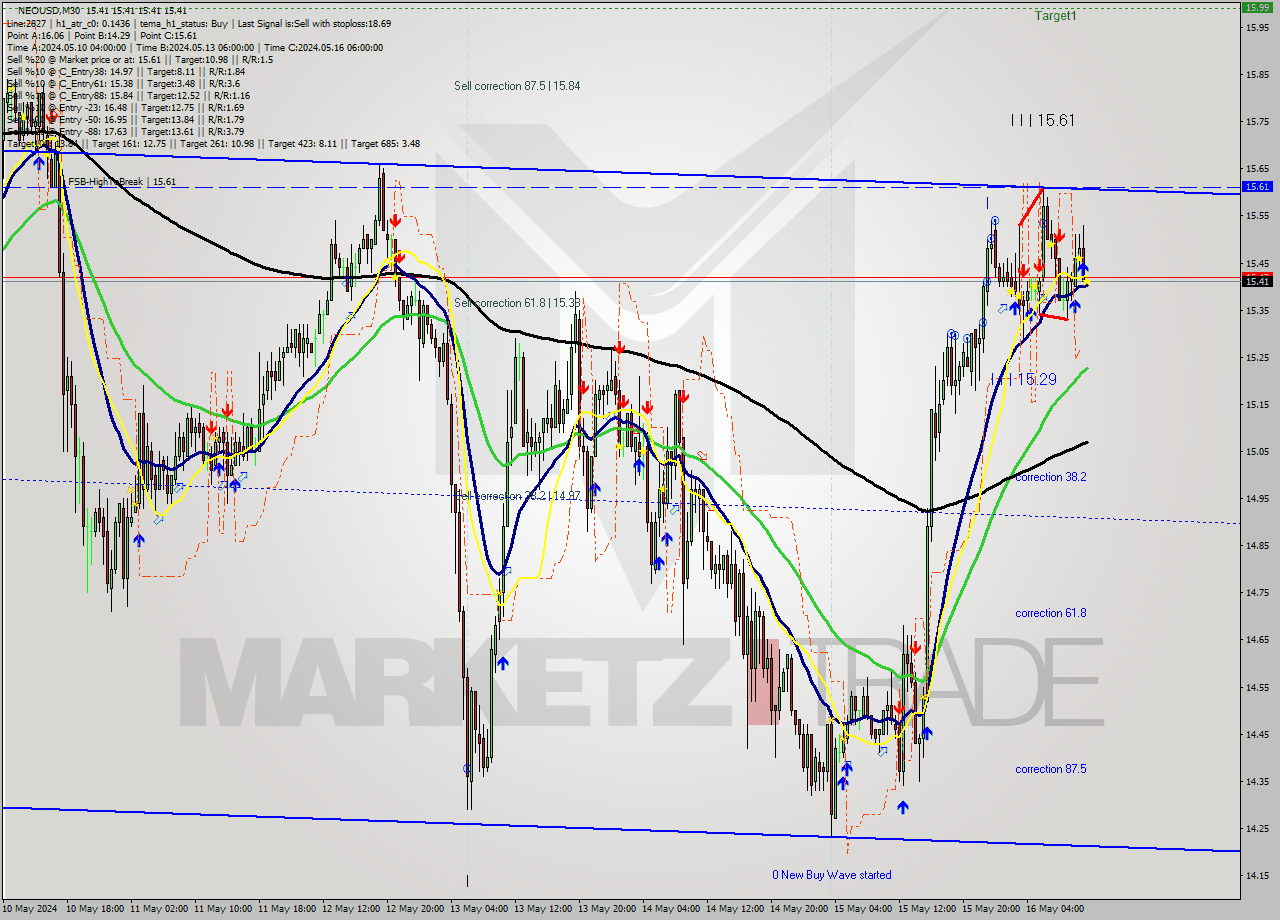Click the 14.75 price axis value
1280x920 pixels.
coord(1257,592)
